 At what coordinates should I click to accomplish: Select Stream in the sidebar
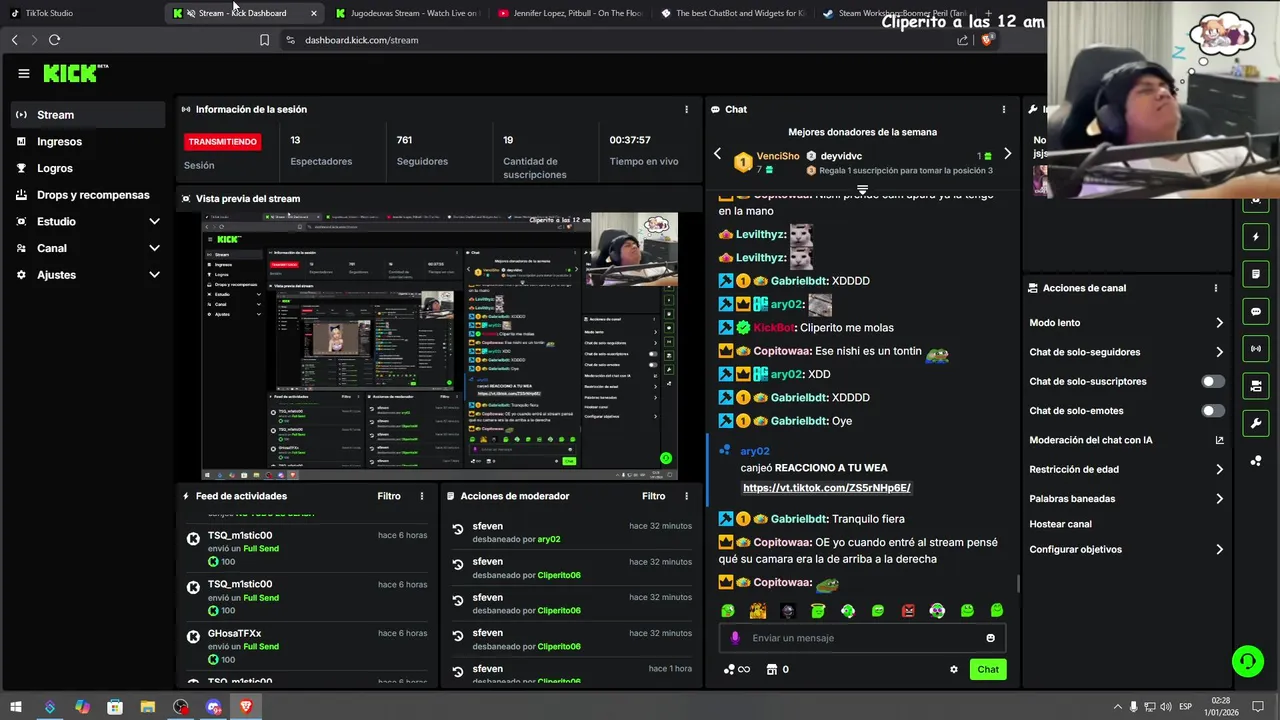(x=88, y=115)
